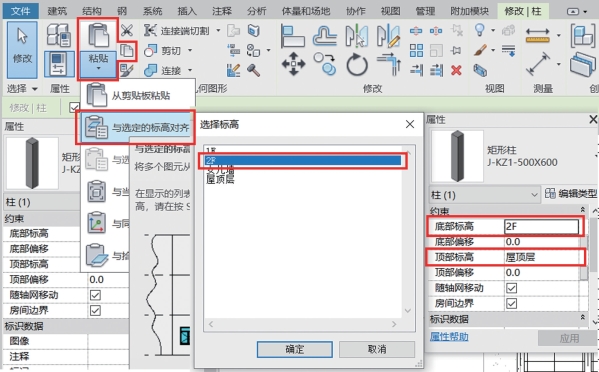Switch to the 附加模块 ribbon tab
The image size is (599, 372).
(x=469, y=11)
